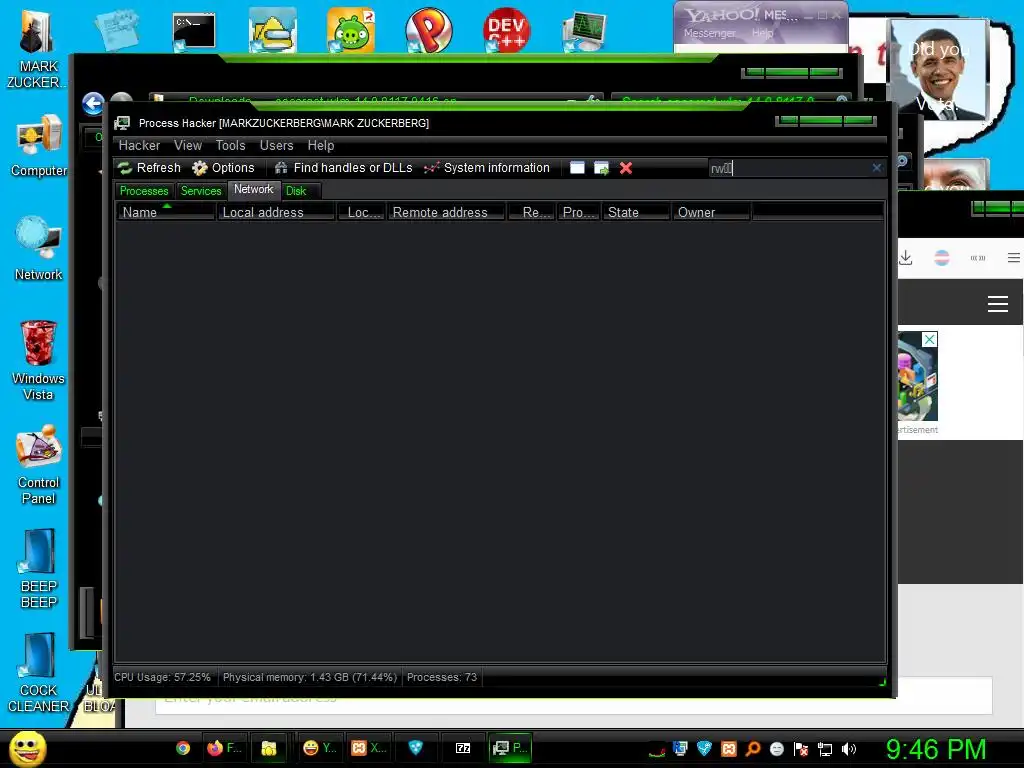1024x768 pixels.
Task: Sort by the Name column header
Action: (x=166, y=212)
